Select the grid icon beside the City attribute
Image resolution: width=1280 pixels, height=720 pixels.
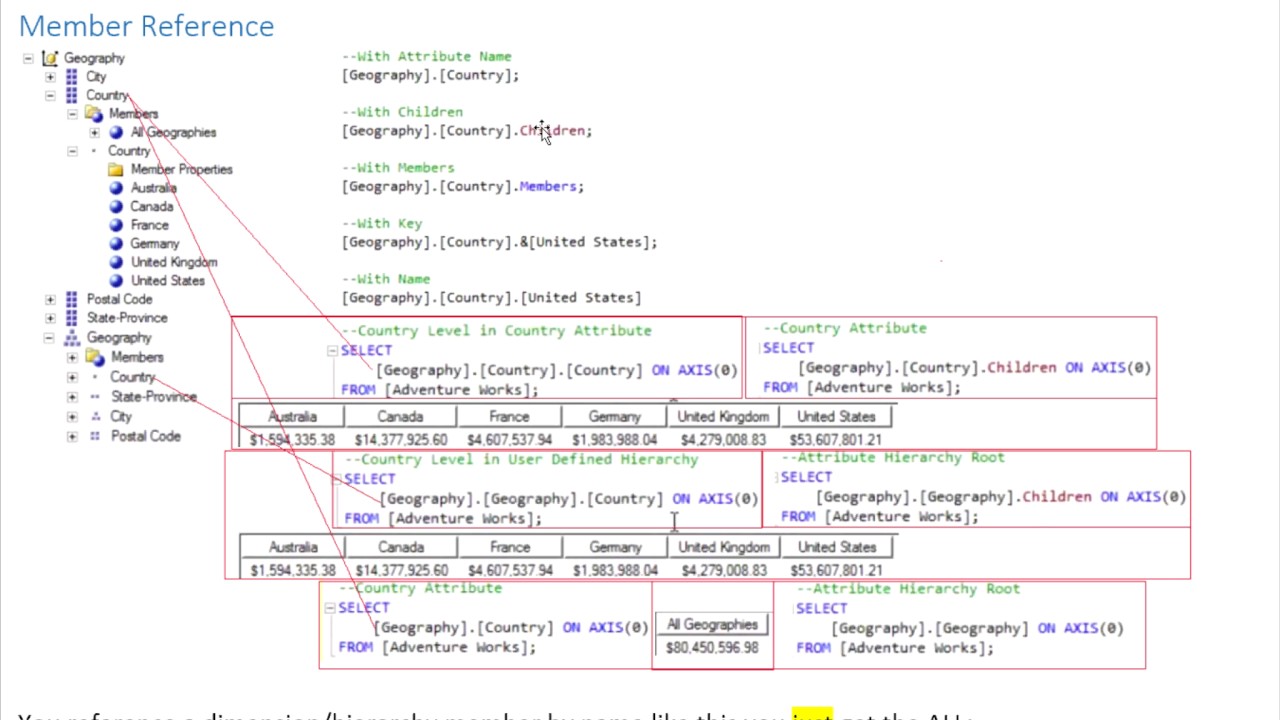pos(72,76)
